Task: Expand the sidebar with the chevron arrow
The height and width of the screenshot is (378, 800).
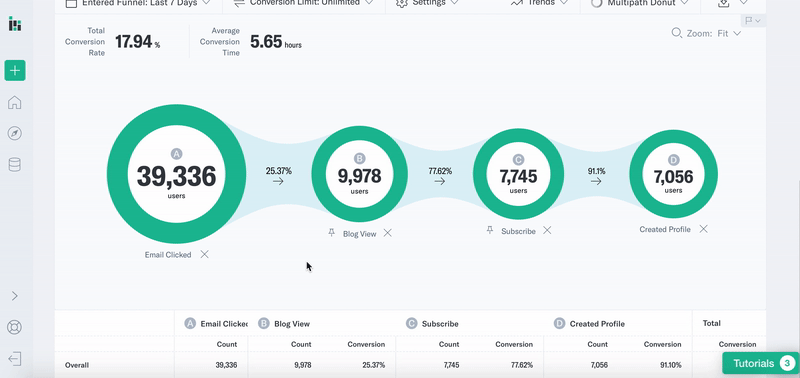Action: [15, 296]
